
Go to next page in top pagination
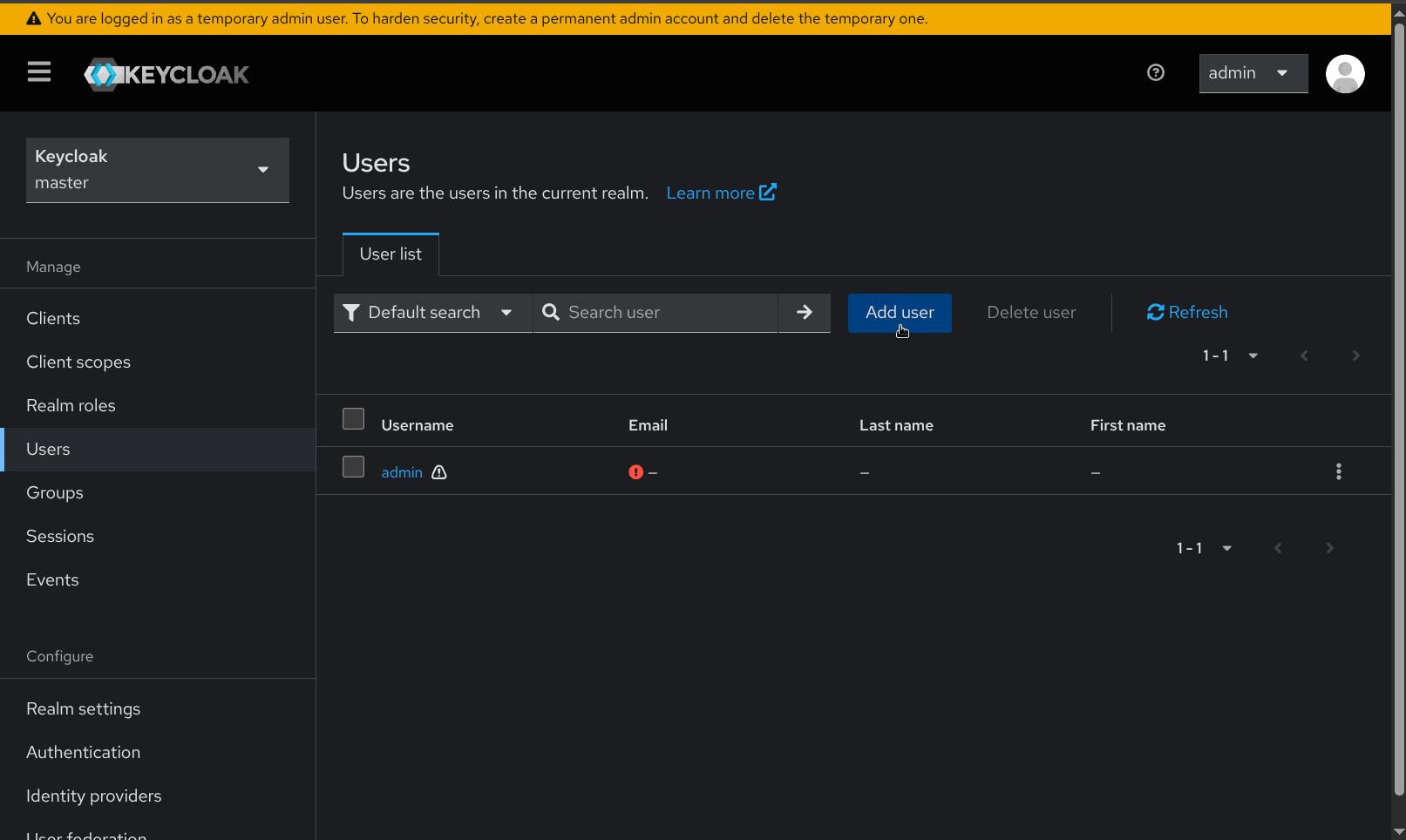coord(1355,356)
